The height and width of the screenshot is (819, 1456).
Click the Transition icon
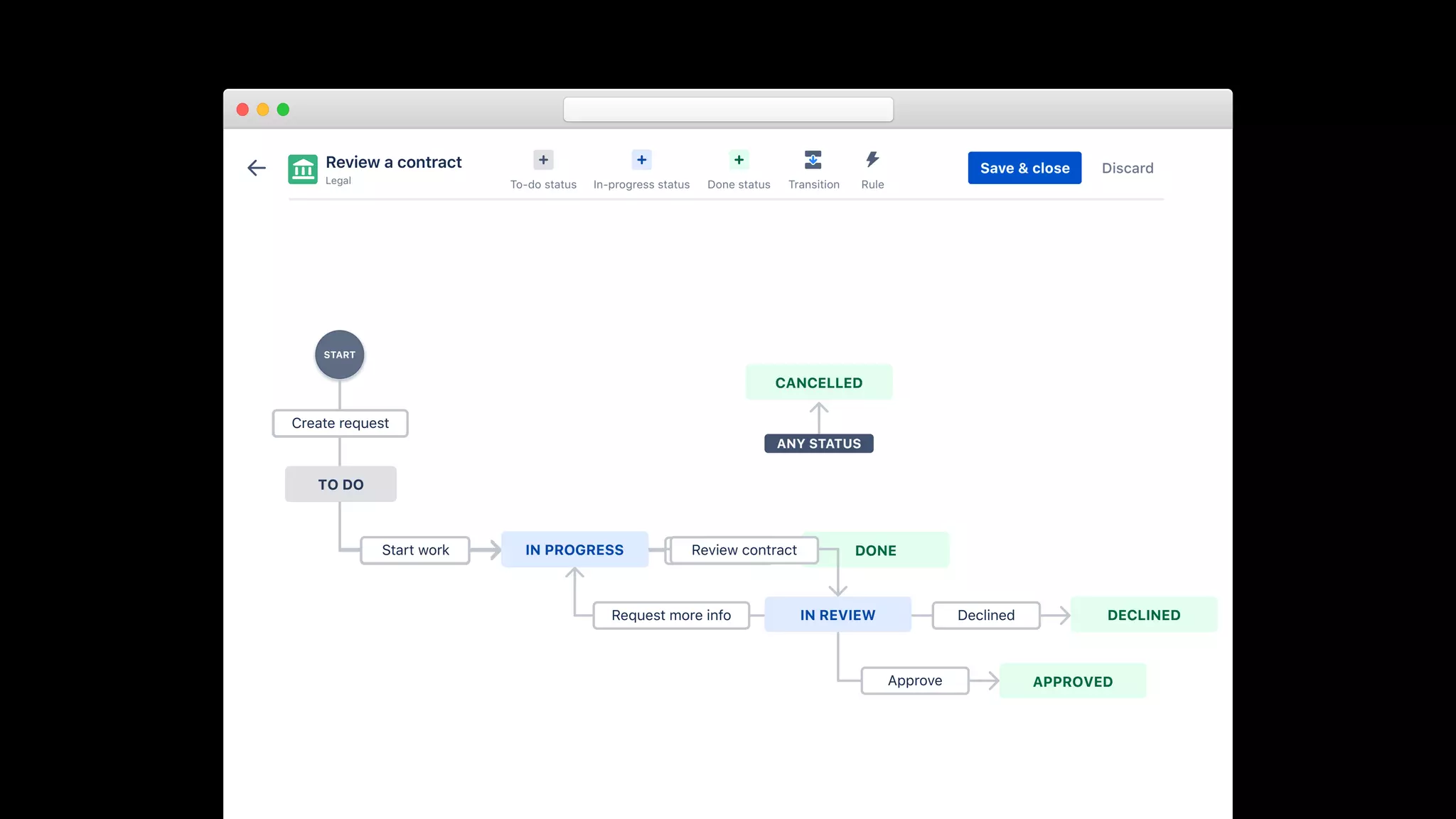(813, 161)
